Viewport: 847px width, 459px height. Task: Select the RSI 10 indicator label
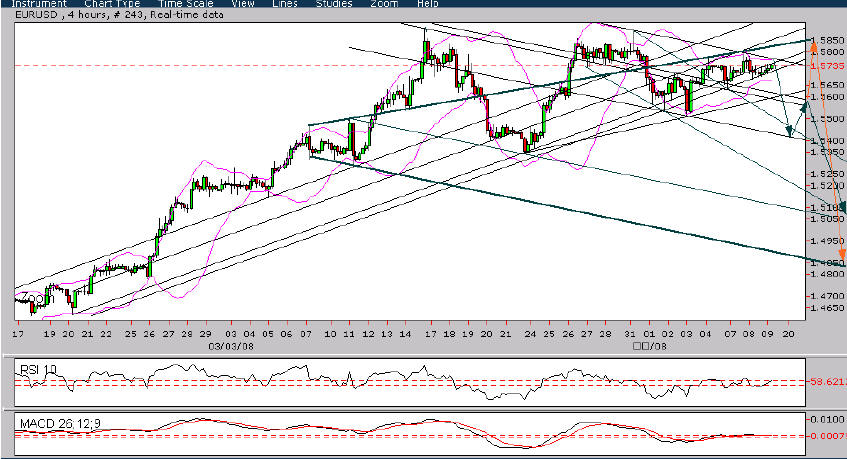click(x=38, y=369)
